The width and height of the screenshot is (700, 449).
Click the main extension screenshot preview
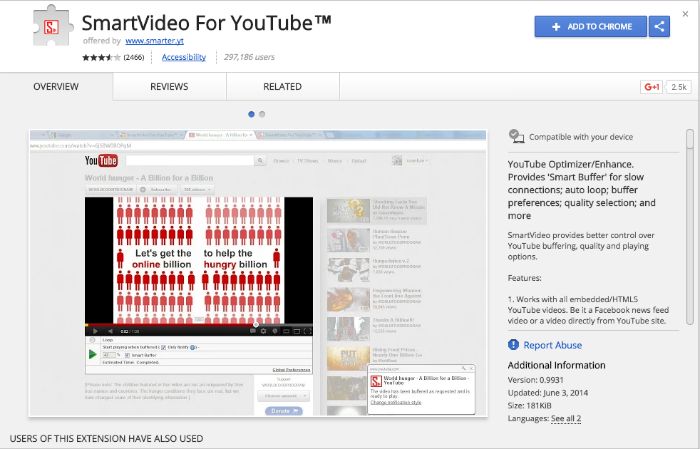tap(258, 273)
